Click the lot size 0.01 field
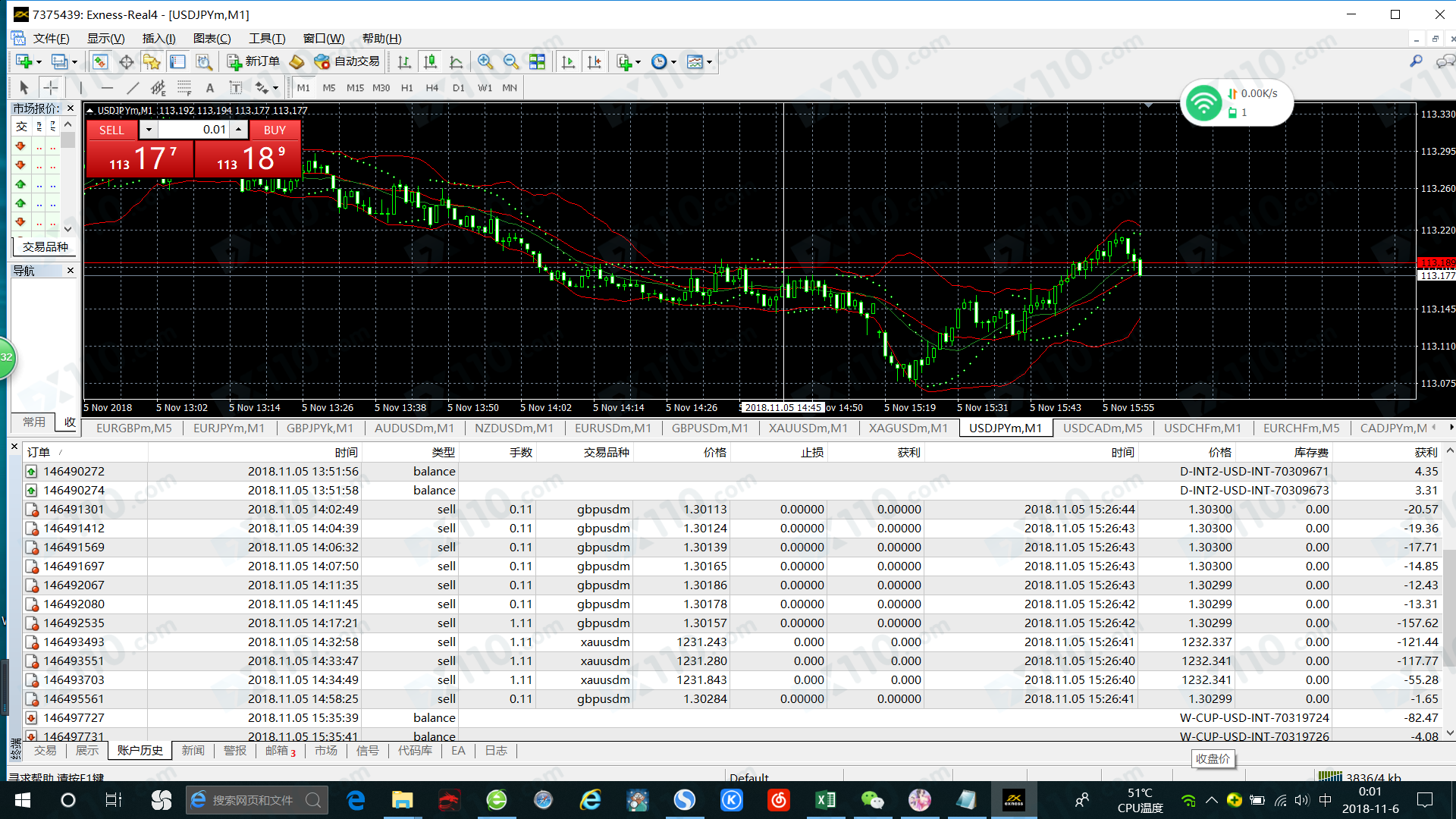Screen dimensions: 1456x819 click(x=196, y=130)
